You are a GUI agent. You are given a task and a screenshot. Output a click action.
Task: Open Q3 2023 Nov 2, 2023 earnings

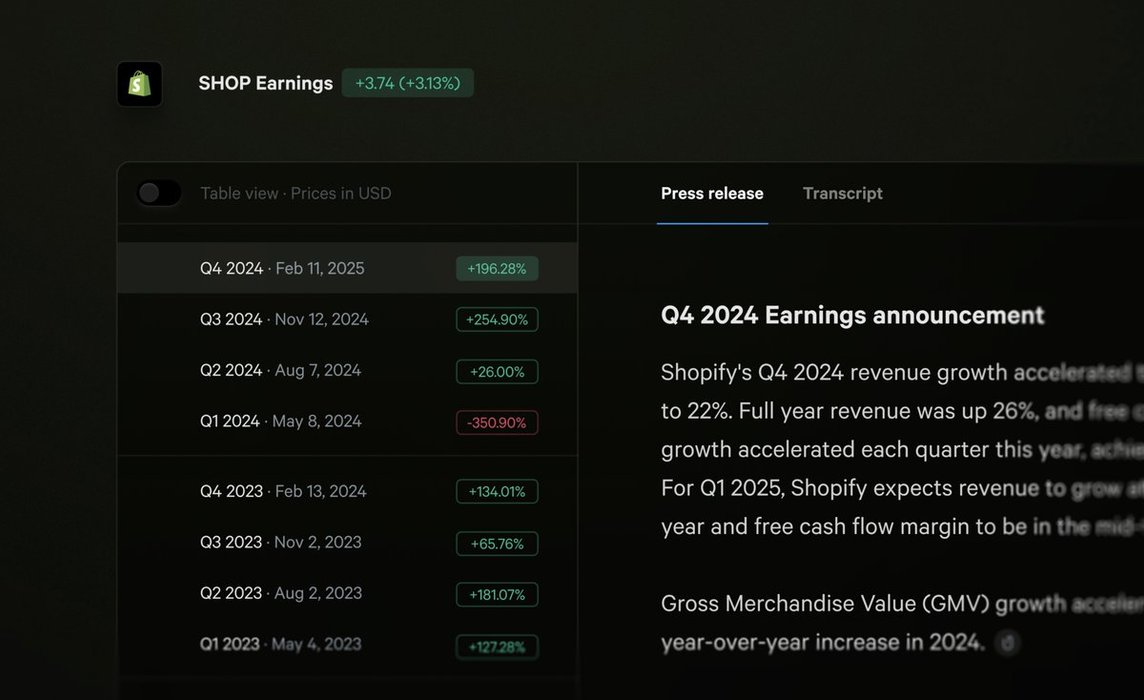[x=281, y=542]
